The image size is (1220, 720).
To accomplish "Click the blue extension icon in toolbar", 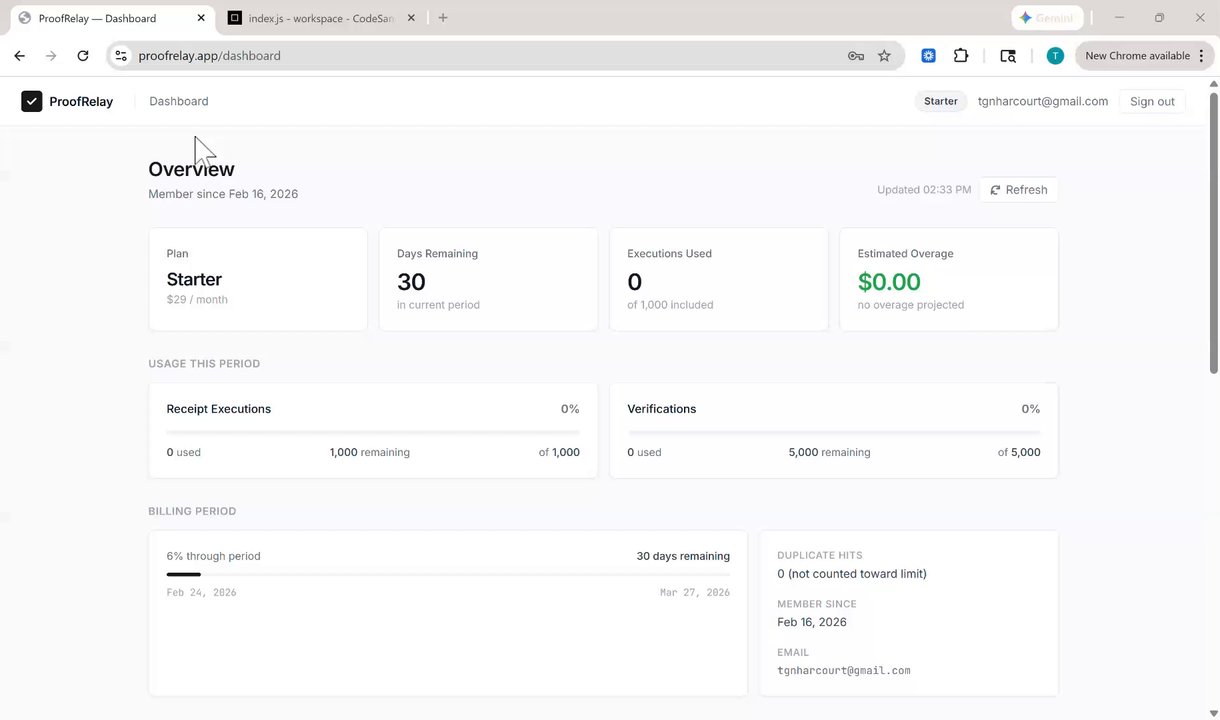I will click(928, 56).
